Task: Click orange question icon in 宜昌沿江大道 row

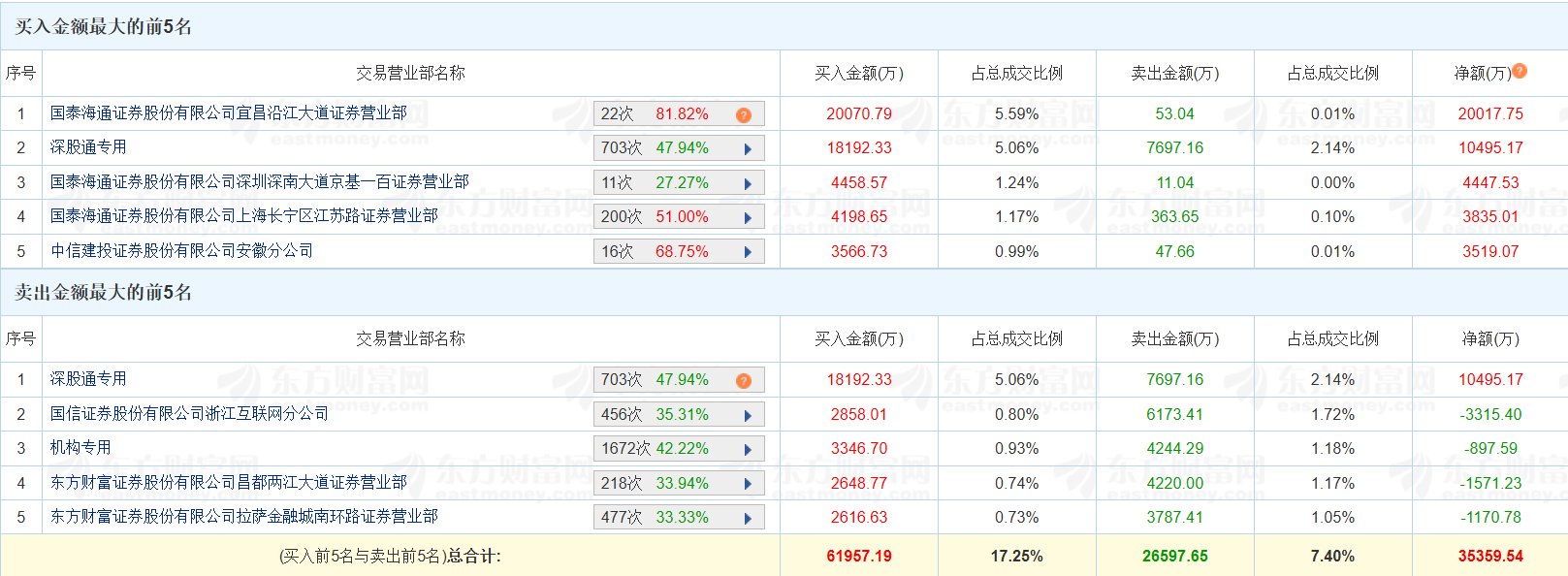Action: coord(744,114)
